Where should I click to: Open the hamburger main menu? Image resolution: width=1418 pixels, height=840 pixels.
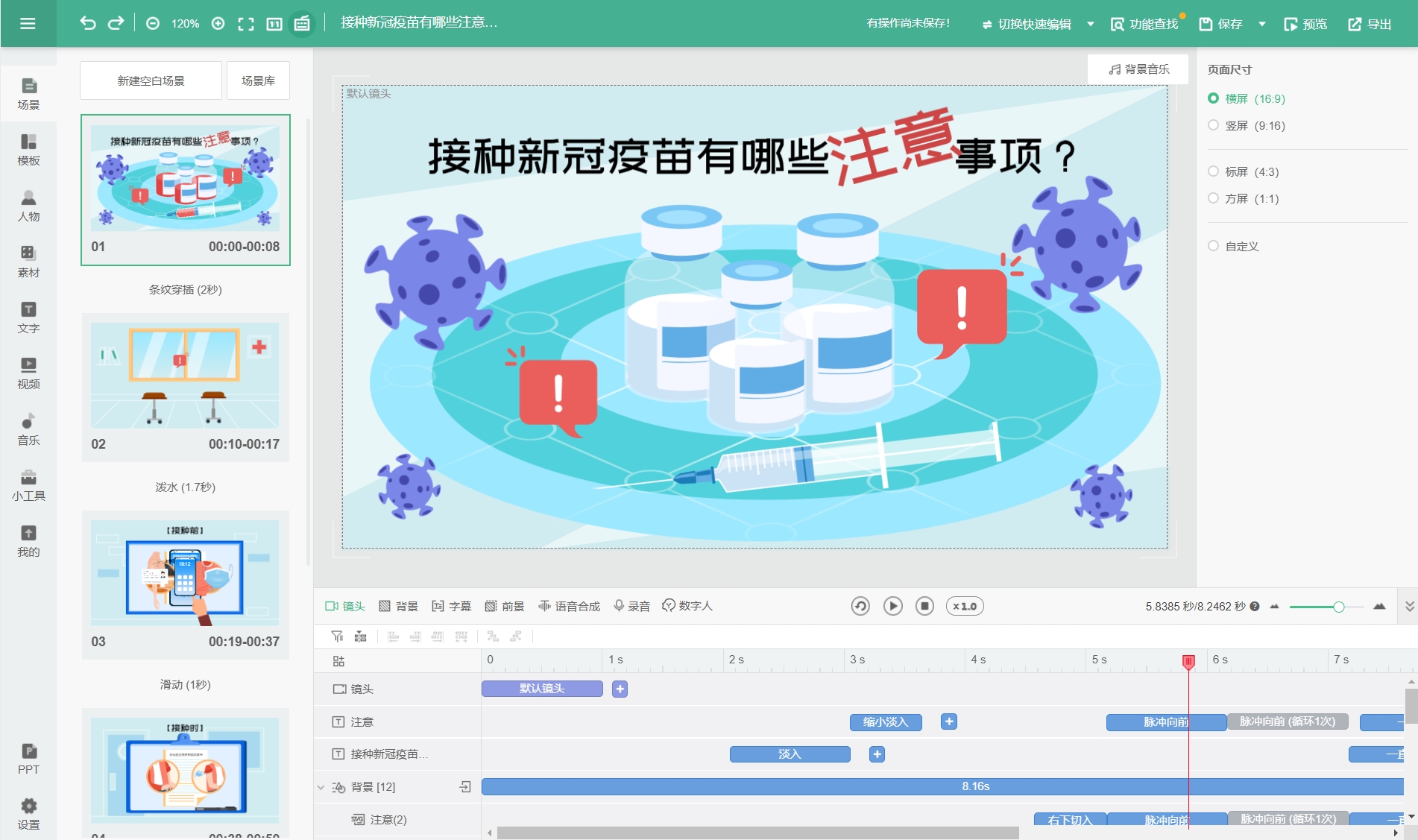click(28, 23)
